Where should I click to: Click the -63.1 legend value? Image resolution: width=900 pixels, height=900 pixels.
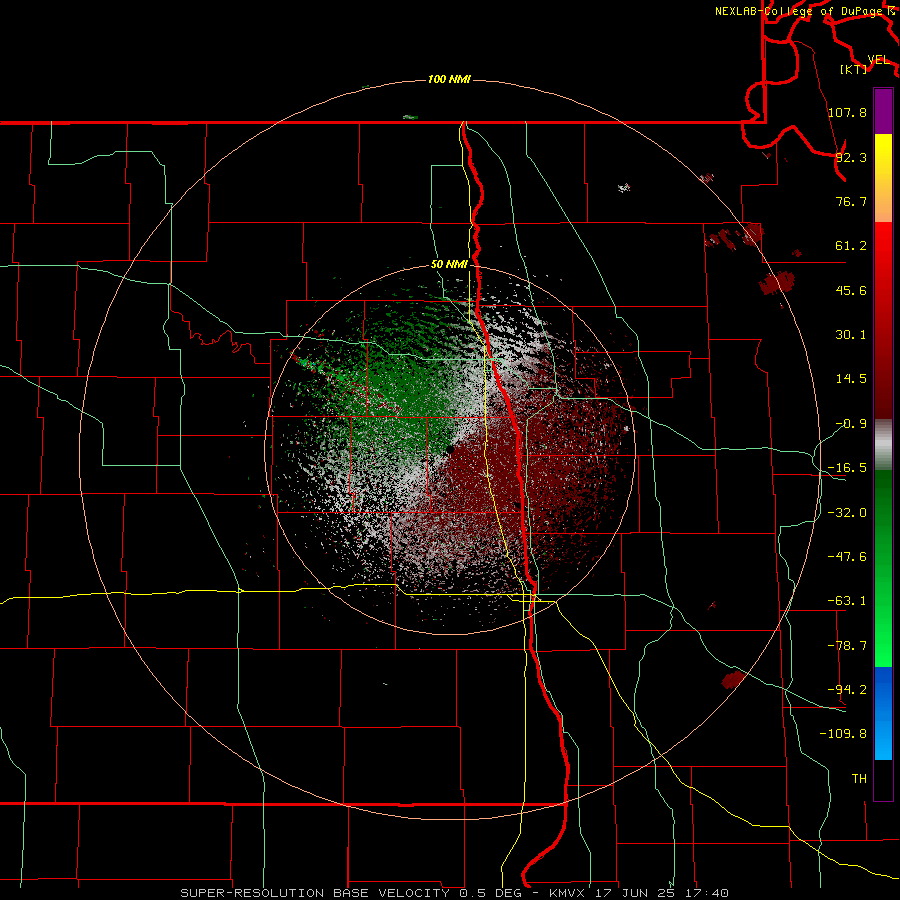(847, 601)
